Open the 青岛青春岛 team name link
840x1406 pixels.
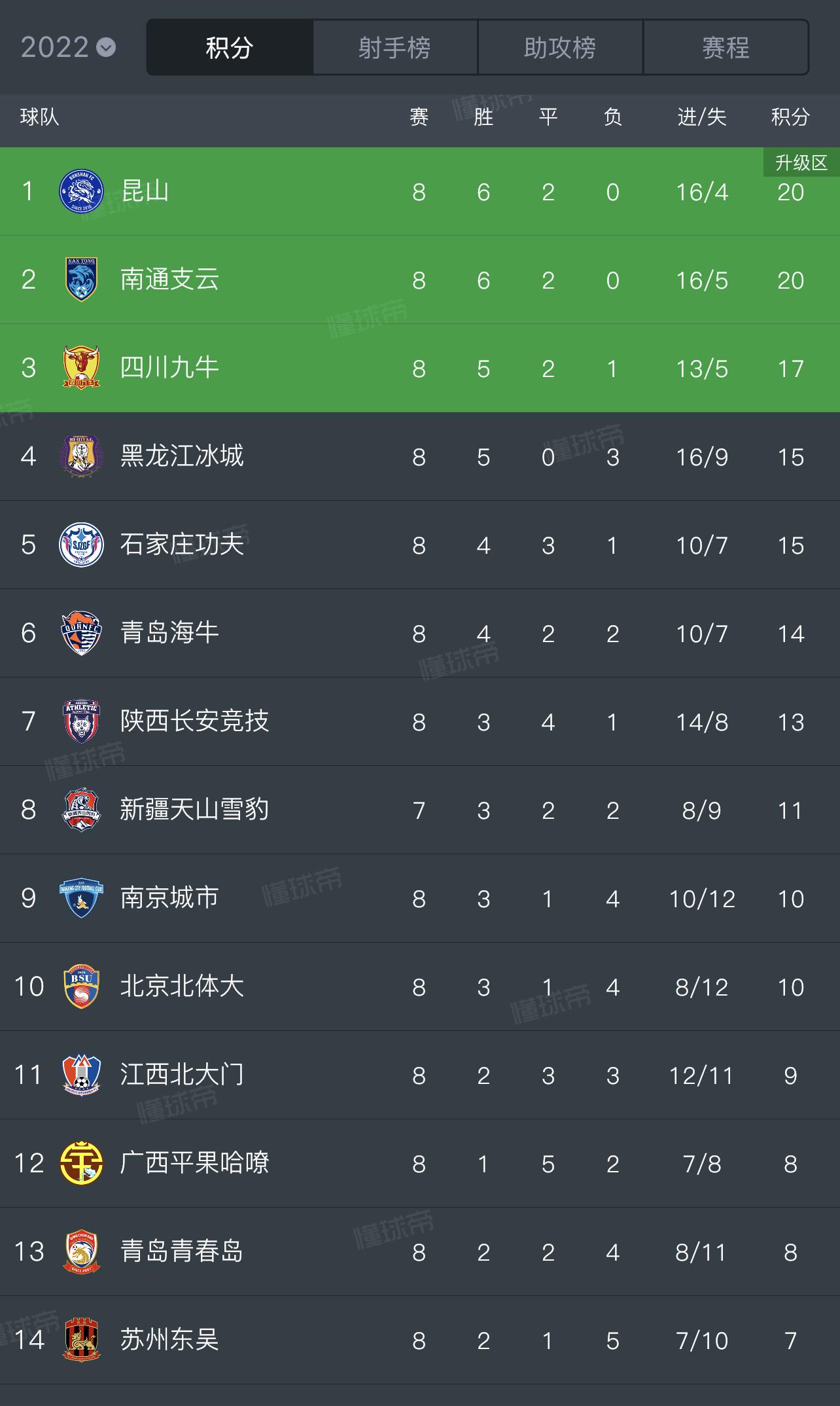[x=182, y=1252]
